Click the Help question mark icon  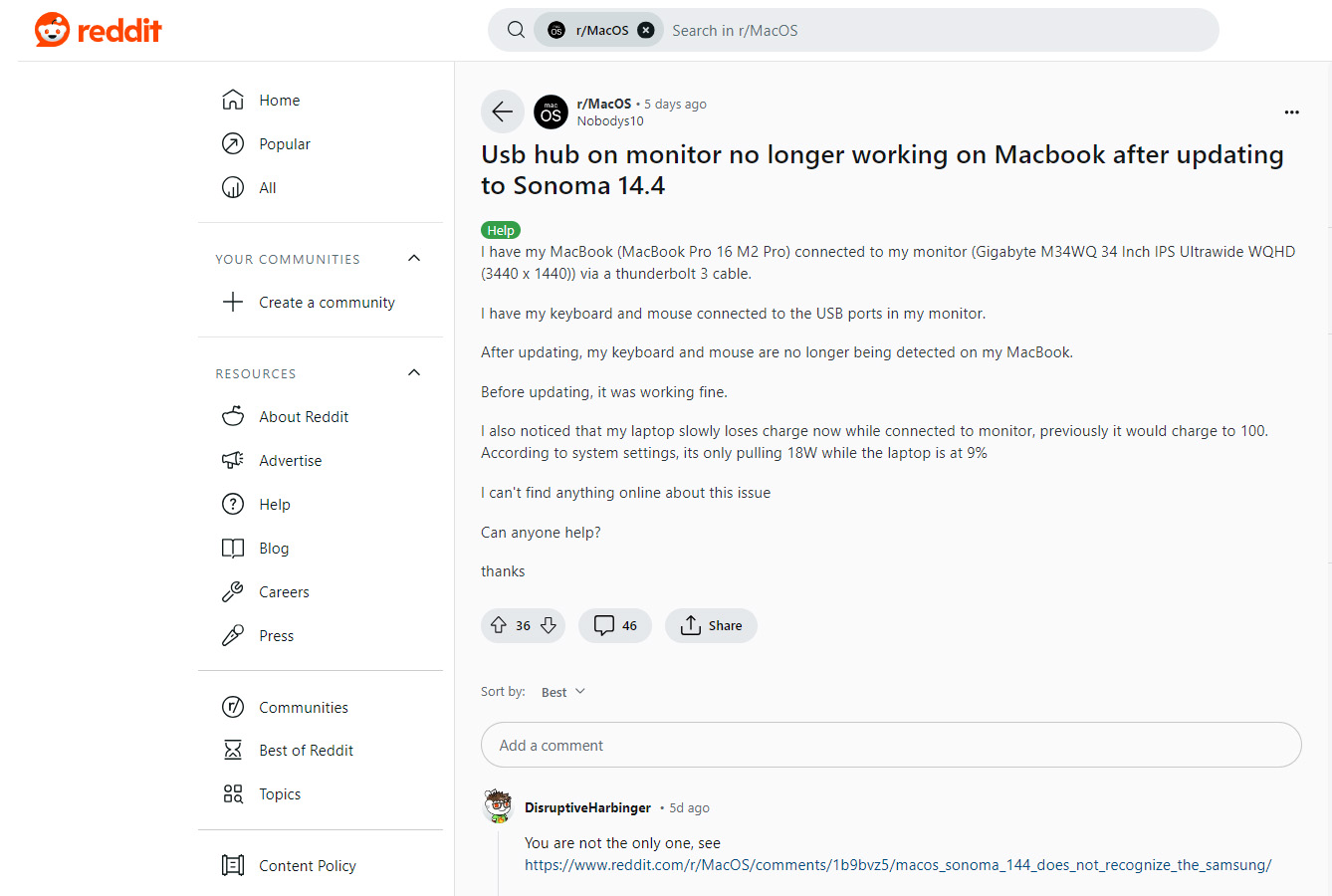click(233, 504)
